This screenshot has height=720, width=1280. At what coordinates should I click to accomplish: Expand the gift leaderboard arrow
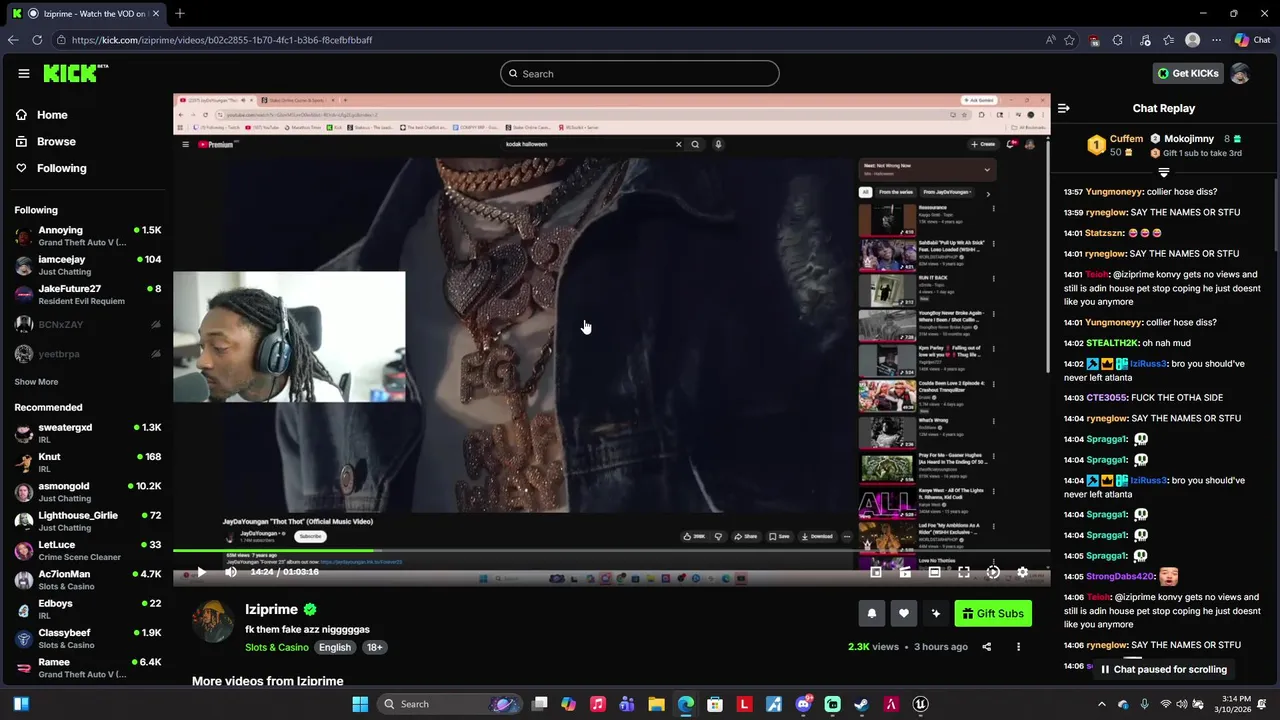click(1163, 173)
